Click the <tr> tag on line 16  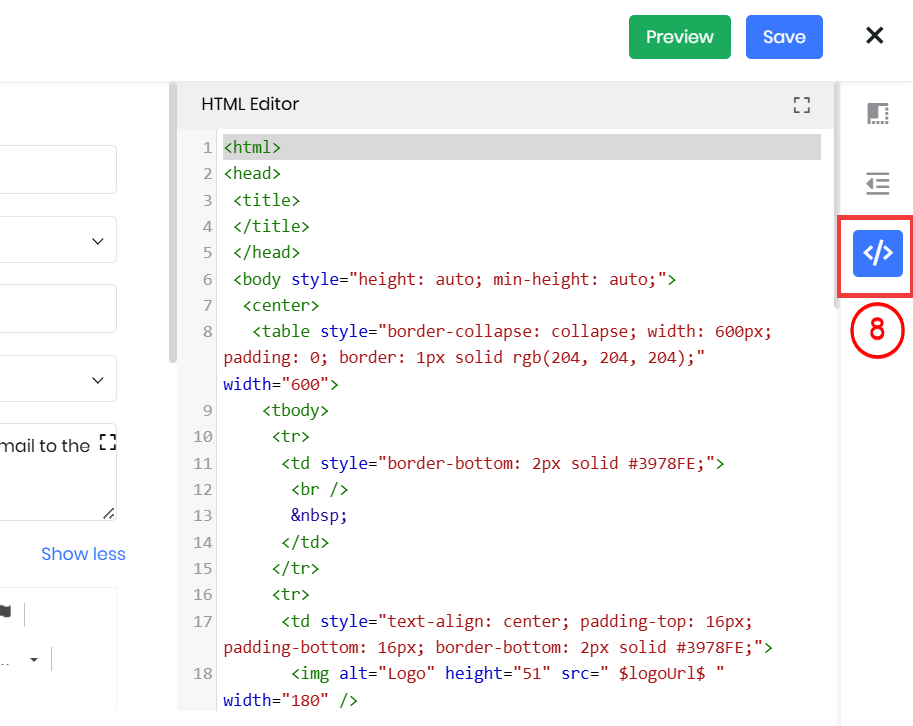(x=291, y=594)
